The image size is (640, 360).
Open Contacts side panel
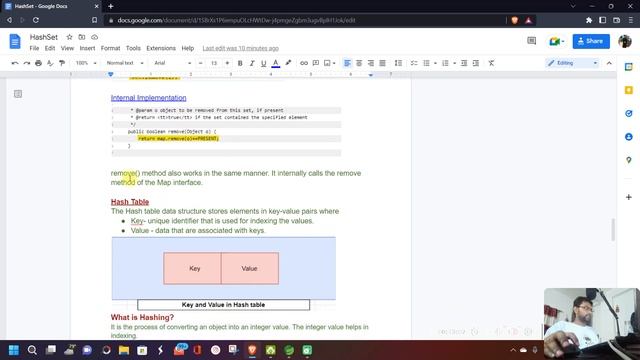pos(629,137)
